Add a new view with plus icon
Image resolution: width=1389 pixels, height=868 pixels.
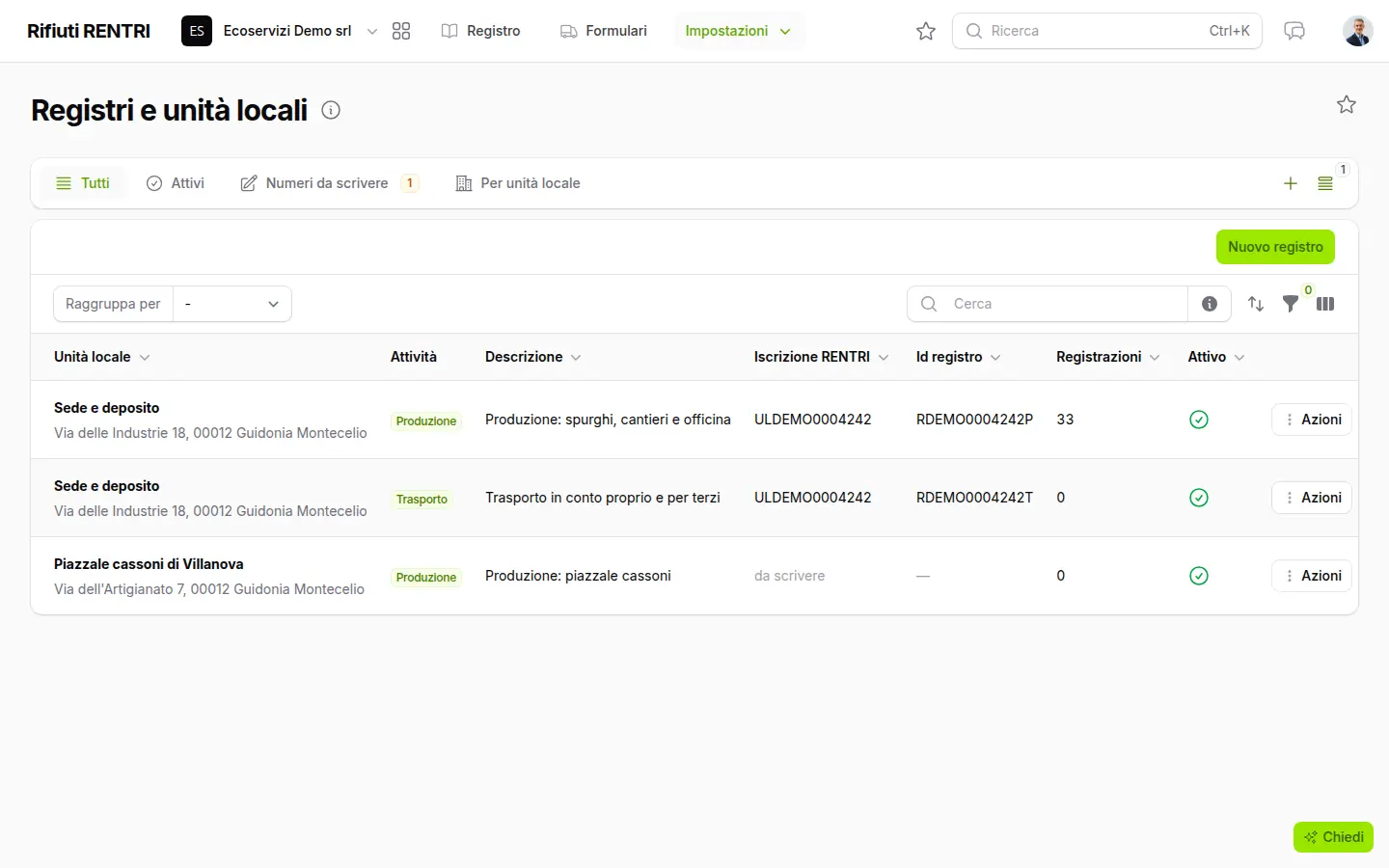click(x=1291, y=183)
